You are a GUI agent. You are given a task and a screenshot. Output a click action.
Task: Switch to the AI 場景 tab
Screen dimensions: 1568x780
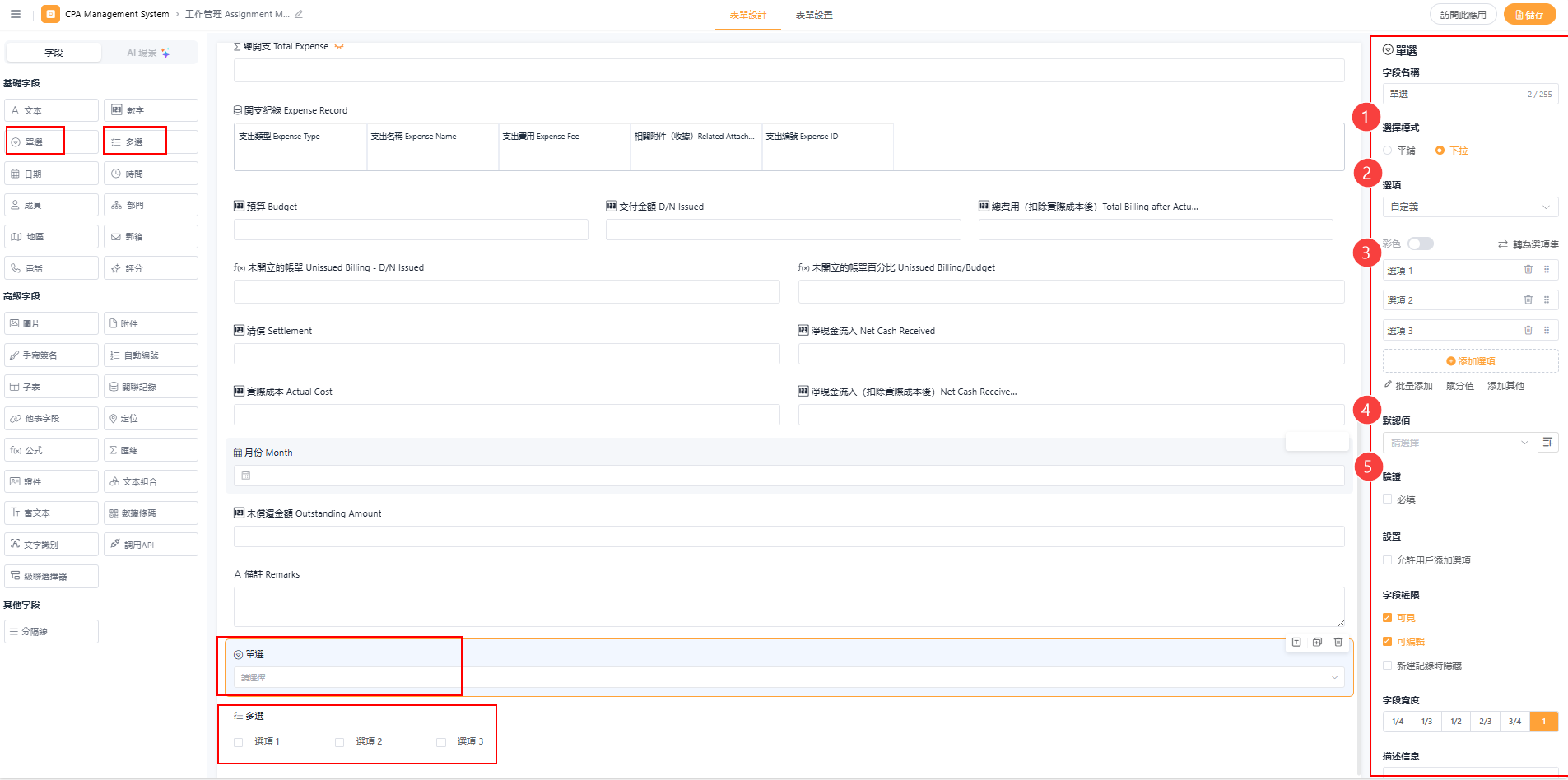coord(148,53)
